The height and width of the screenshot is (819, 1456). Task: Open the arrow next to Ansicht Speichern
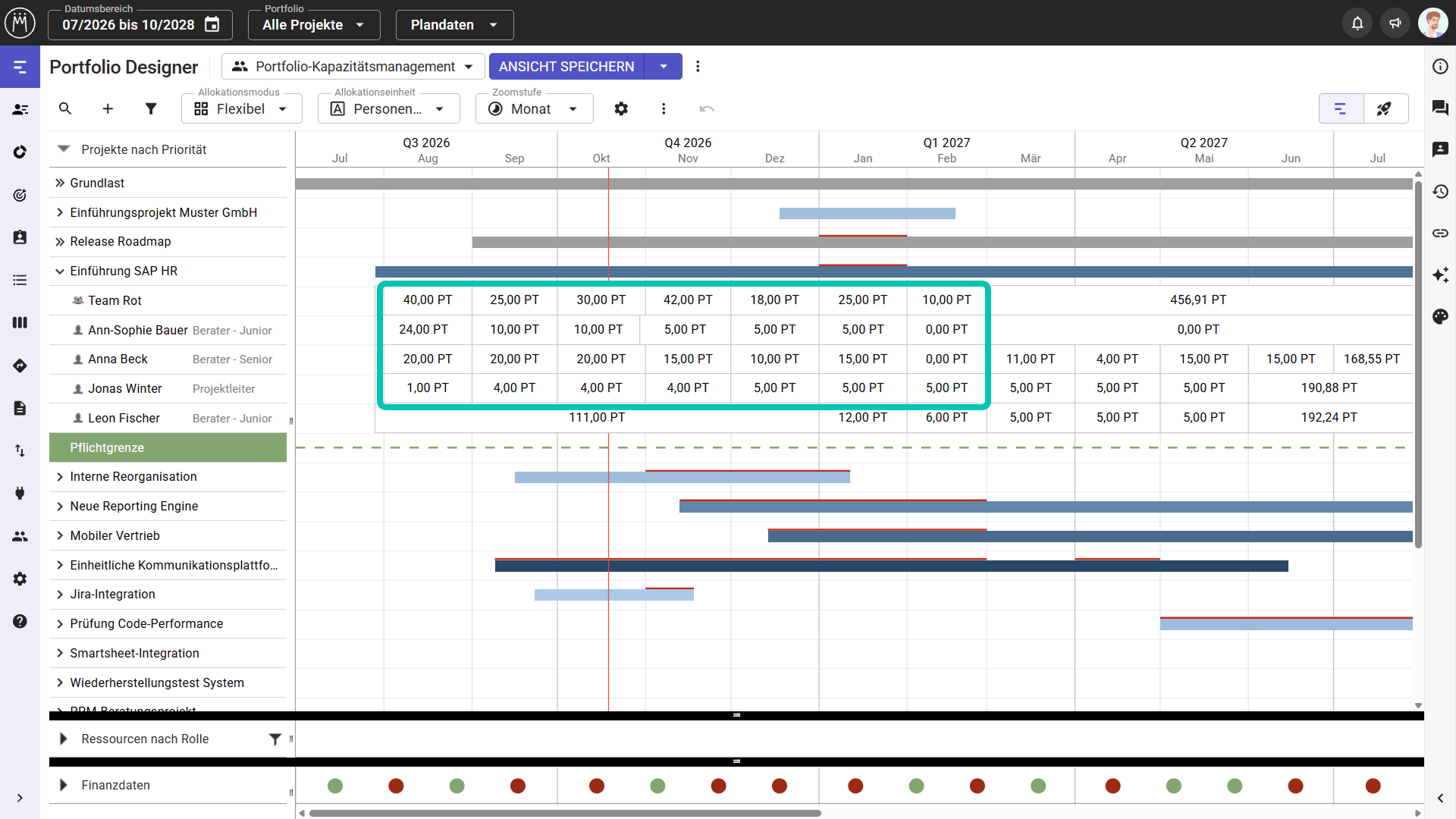click(664, 67)
